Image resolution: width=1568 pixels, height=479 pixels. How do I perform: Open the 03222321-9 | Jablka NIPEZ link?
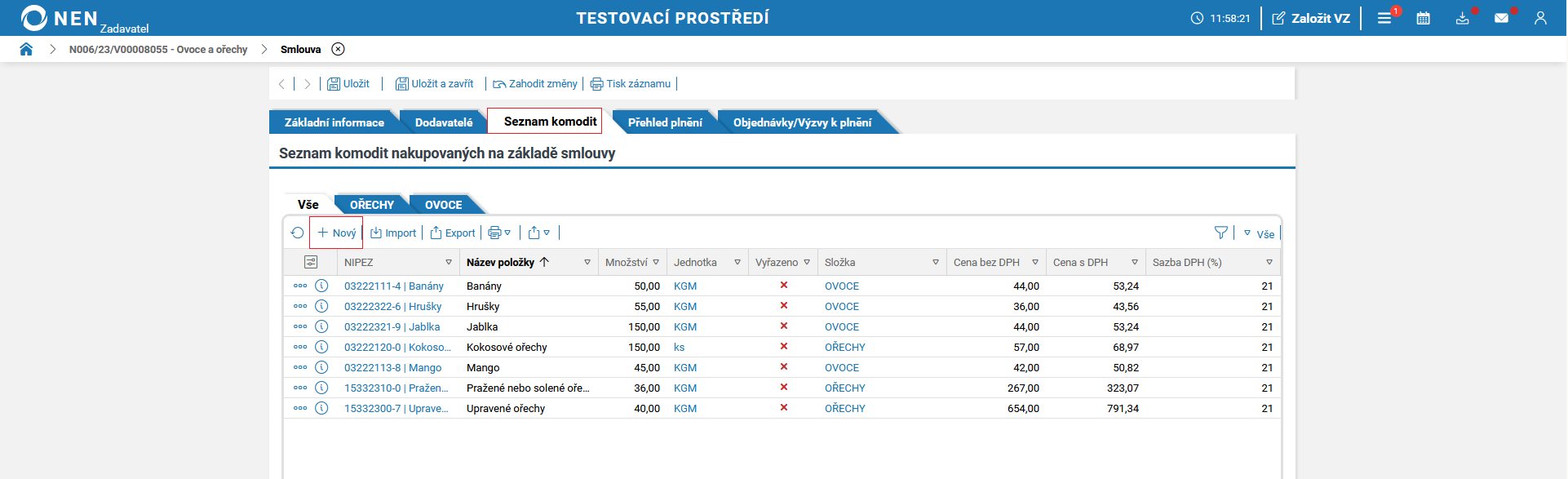392,326
